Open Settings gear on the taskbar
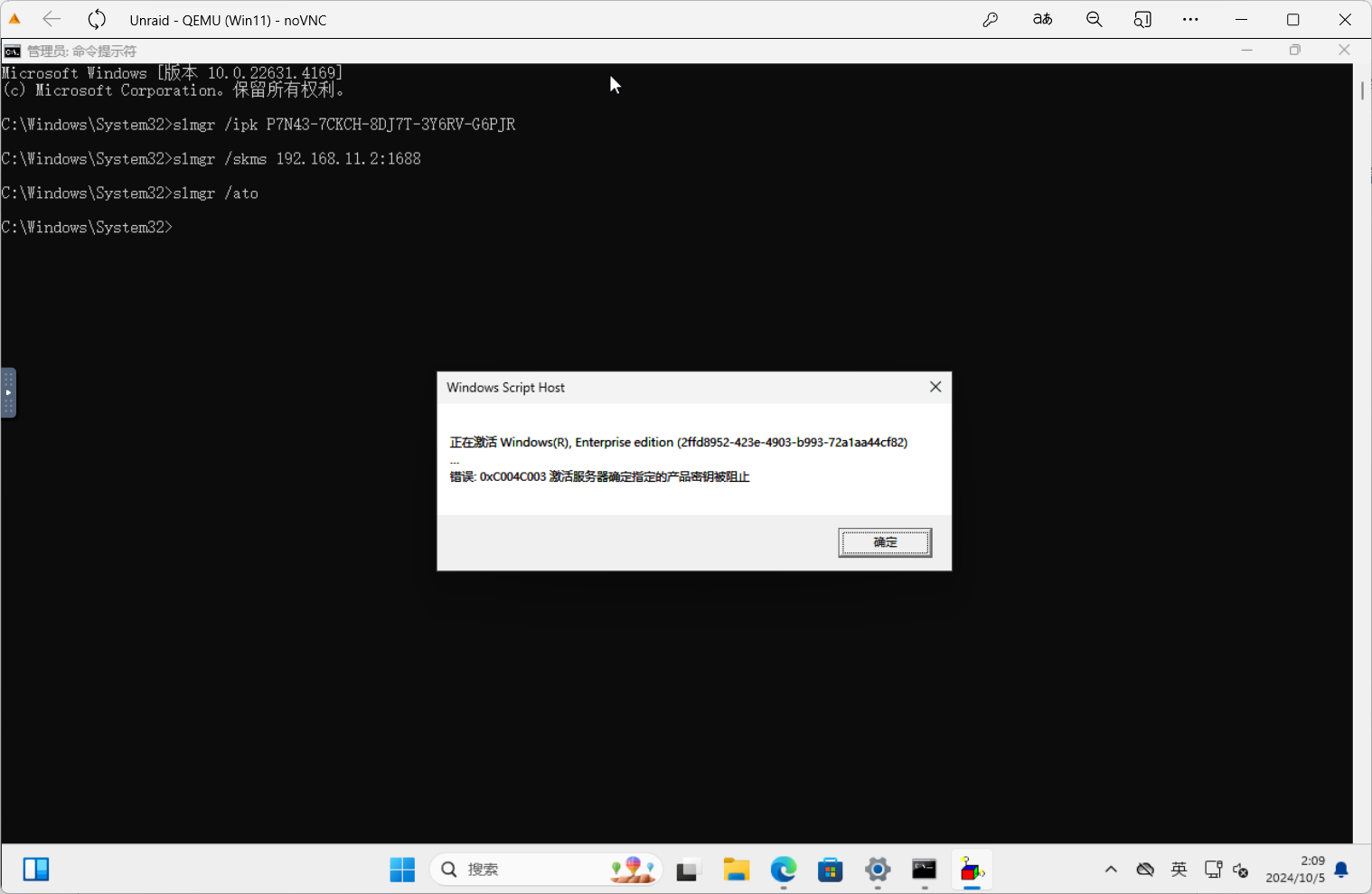 878,870
